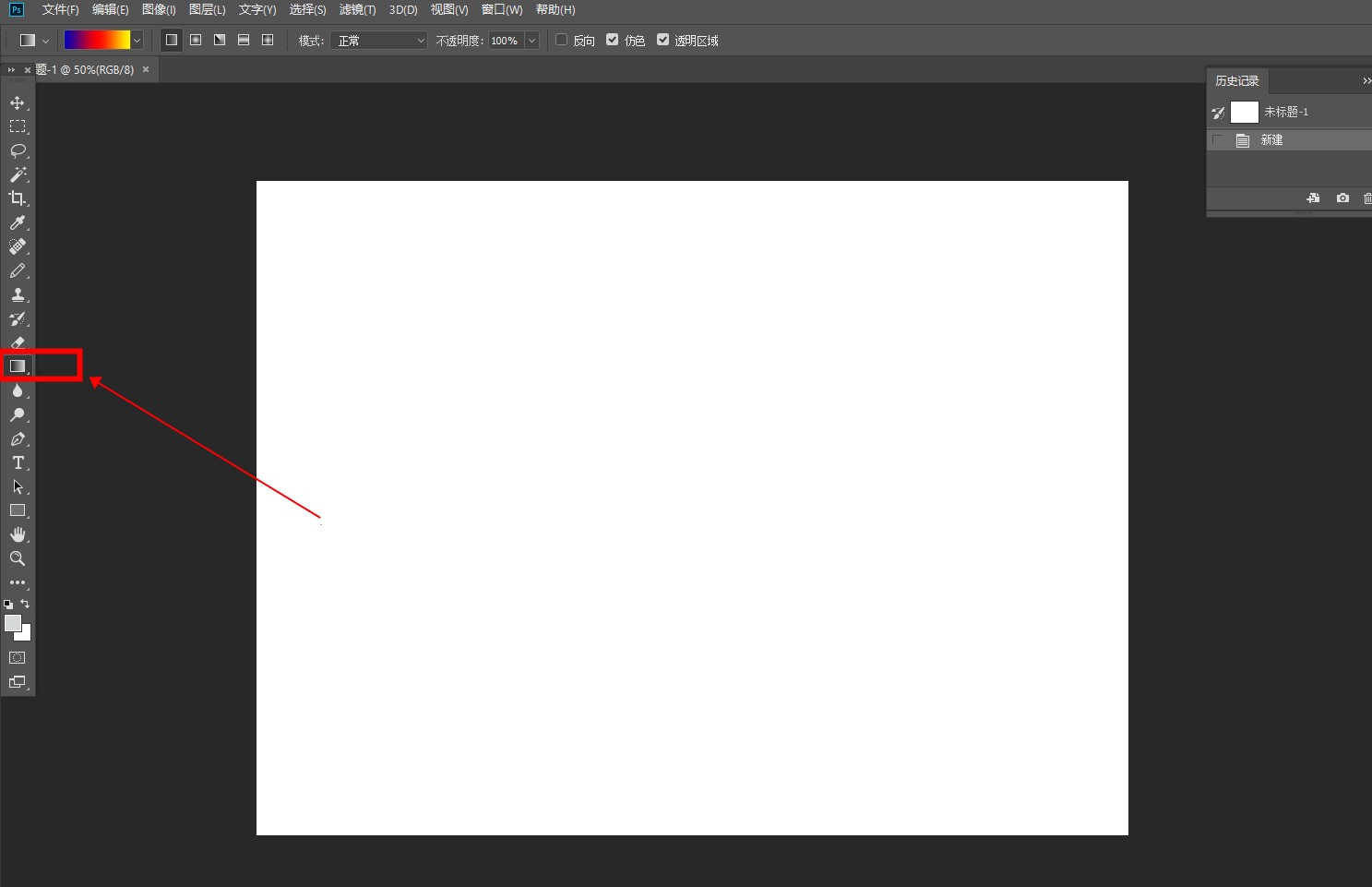The height and width of the screenshot is (887, 1372).
Task: Enable the 反向 (Reverse) checkbox
Action: [561, 40]
